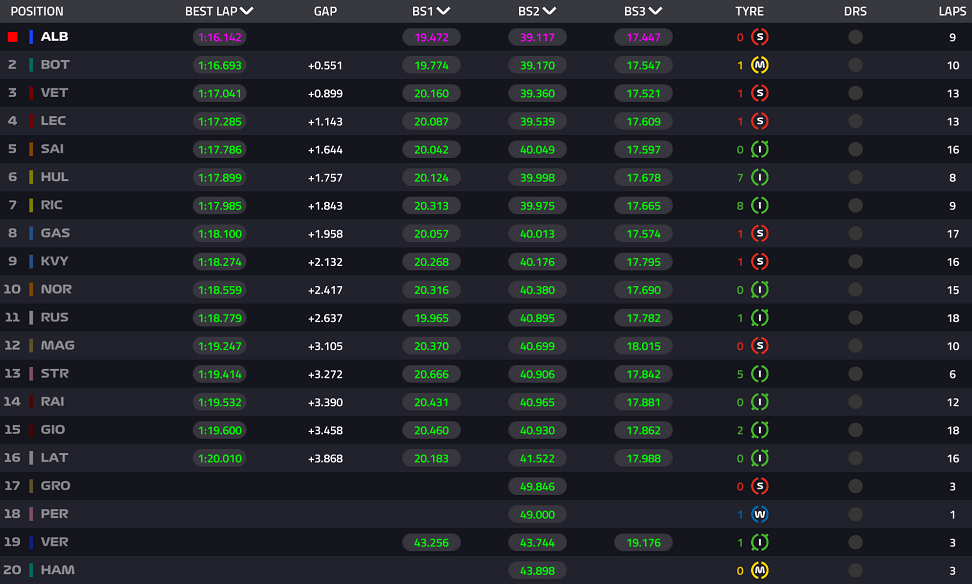
Task: Toggle the DRS indicator for NOR
Action: [855, 289]
